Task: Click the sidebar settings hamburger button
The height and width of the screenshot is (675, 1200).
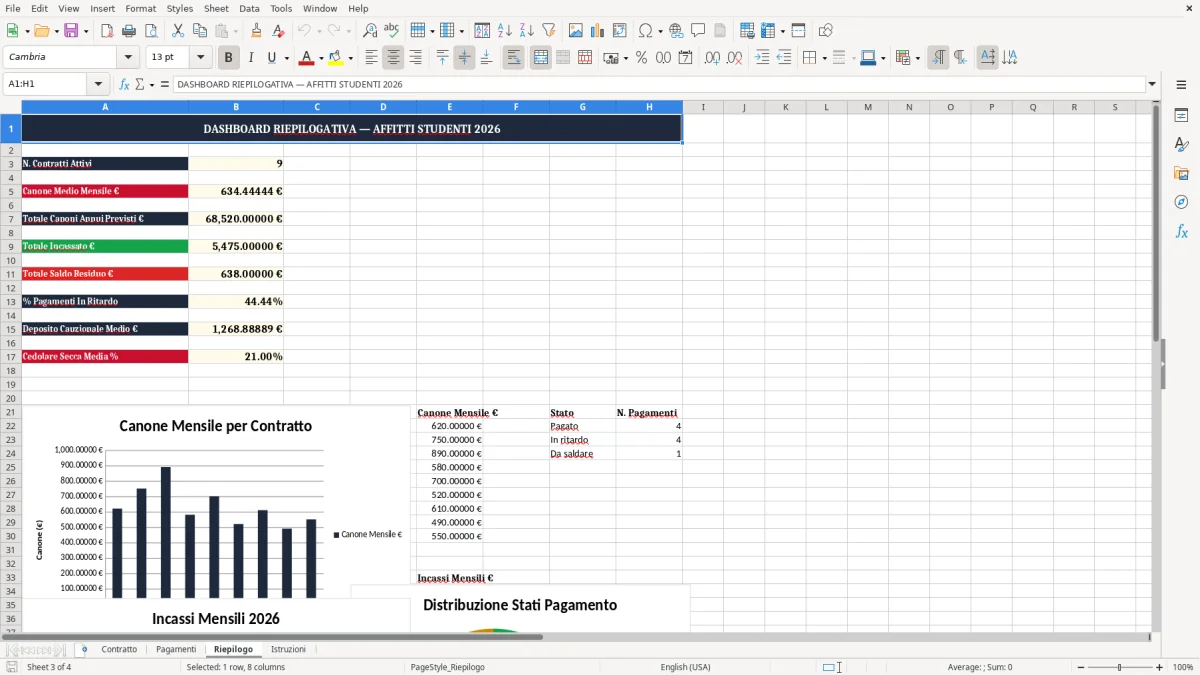Action: [x=1181, y=85]
